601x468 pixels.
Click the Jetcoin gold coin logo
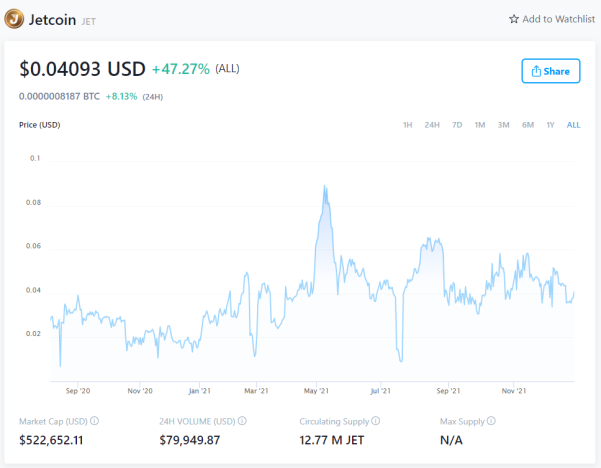click(x=14, y=18)
